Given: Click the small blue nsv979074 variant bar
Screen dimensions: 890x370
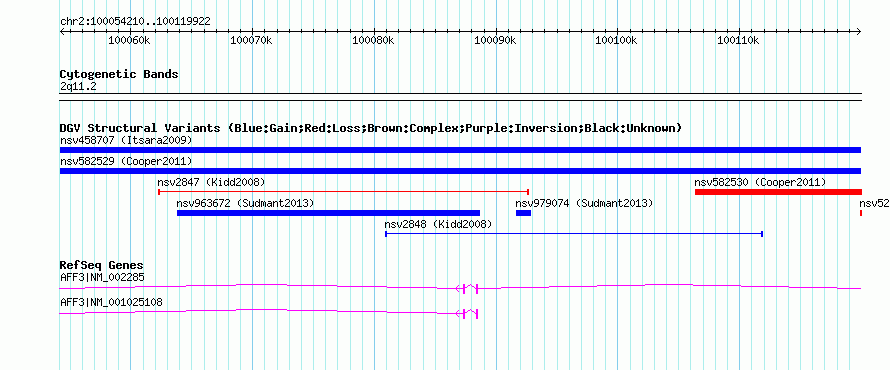Looking at the screenshot, I should (523, 213).
